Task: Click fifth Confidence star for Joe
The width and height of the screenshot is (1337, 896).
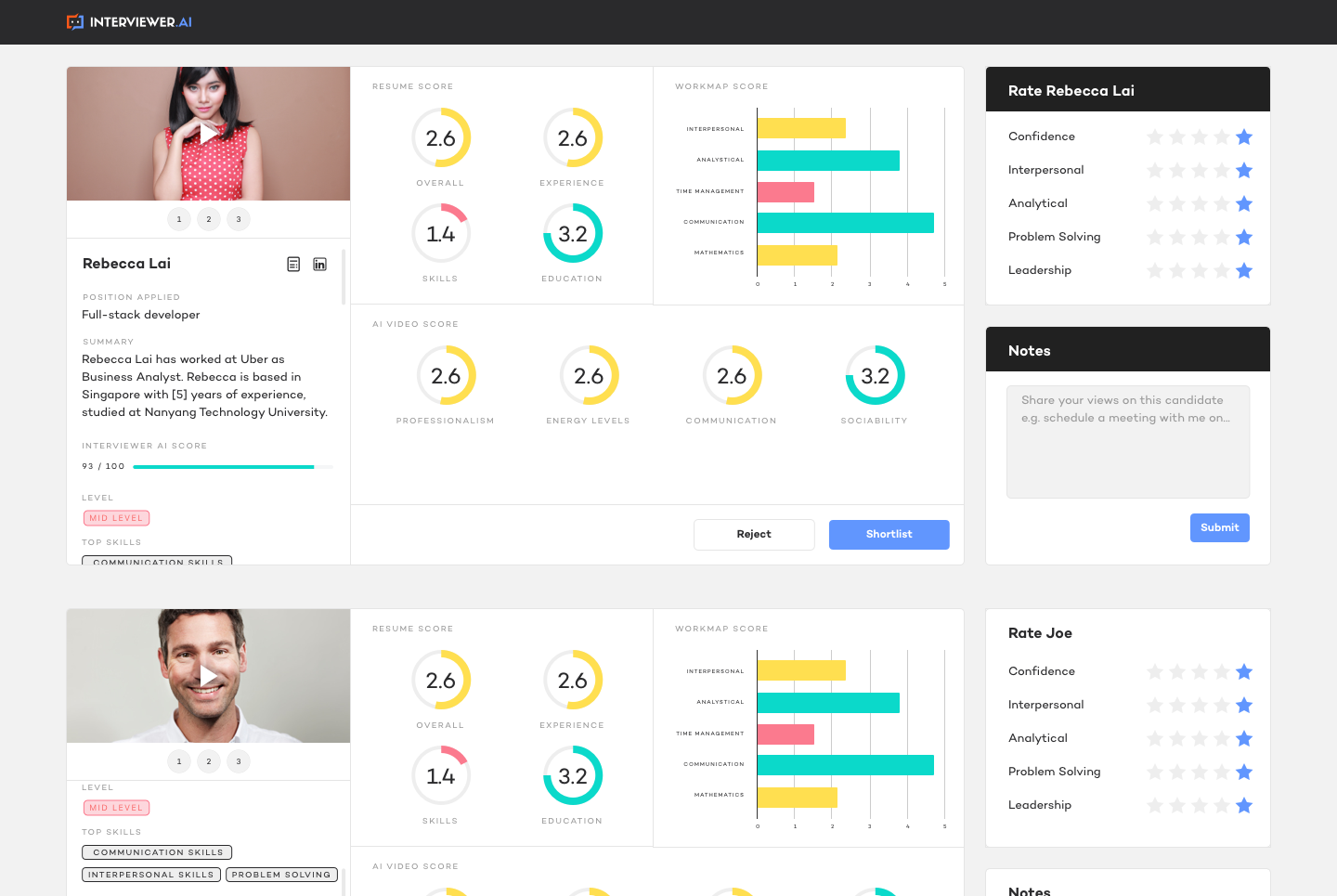Action: point(1244,672)
